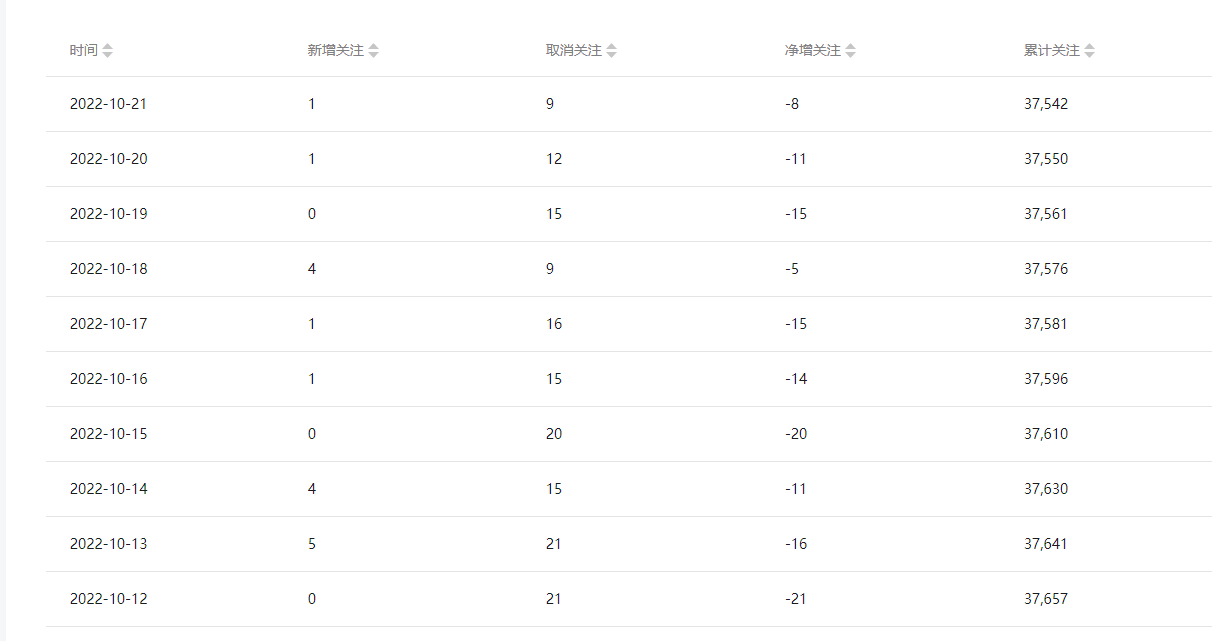This screenshot has width=1212, height=641.
Task: Click the 净增关注 column header label
Action: point(813,50)
